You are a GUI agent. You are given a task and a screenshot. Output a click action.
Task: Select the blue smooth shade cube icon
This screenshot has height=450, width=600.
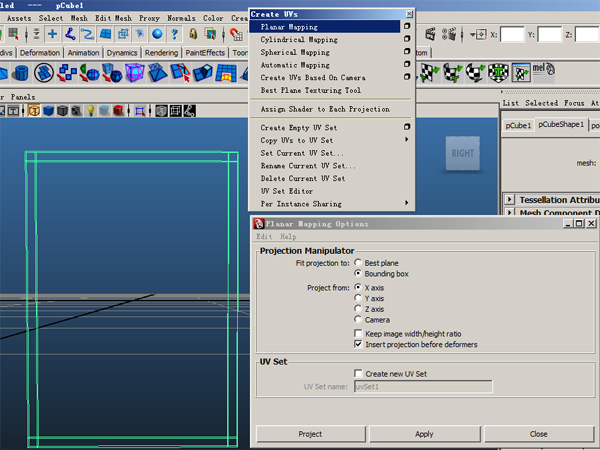coord(48,111)
